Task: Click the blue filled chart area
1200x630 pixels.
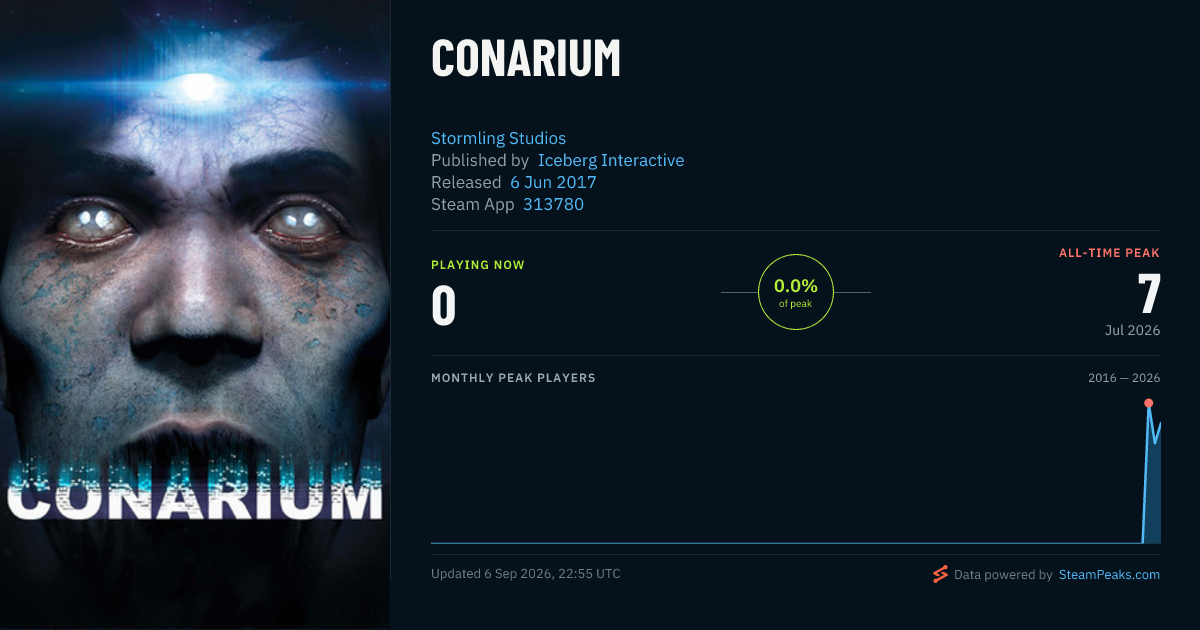Action: 1153,490
